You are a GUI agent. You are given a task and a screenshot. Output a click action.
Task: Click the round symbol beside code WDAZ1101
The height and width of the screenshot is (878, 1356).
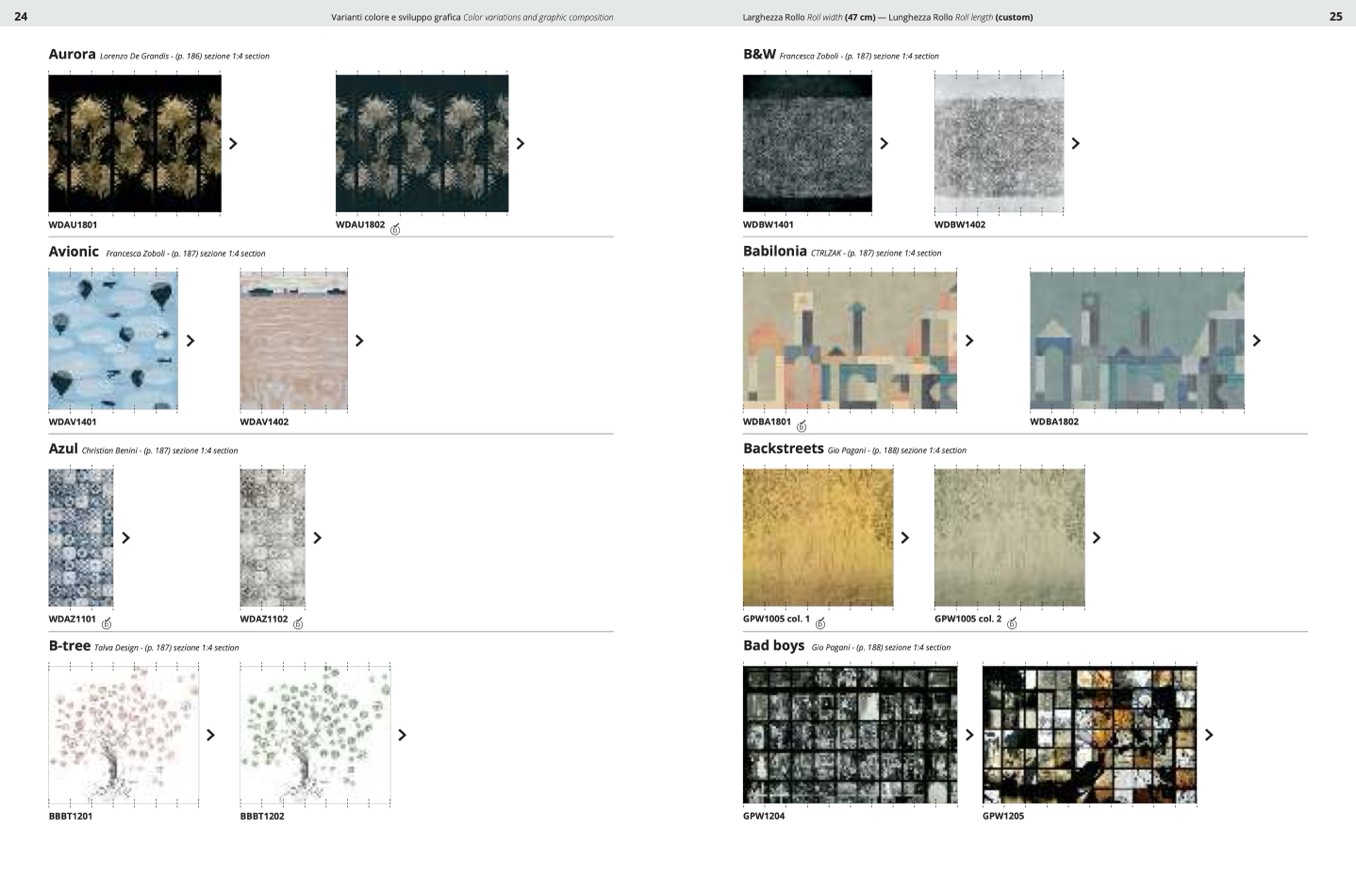click(x=106, y=623)
